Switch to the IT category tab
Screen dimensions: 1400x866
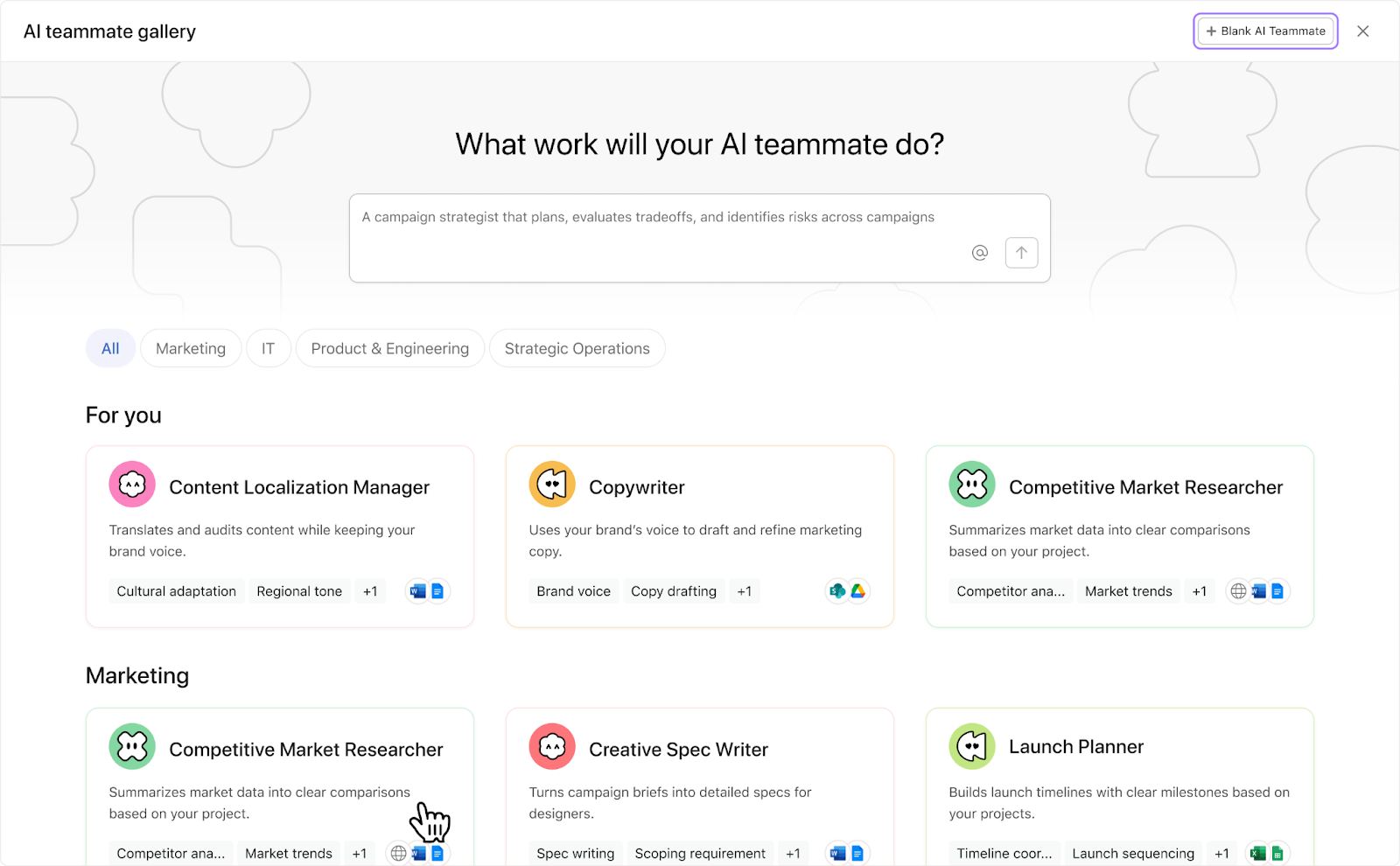[268, 349]
